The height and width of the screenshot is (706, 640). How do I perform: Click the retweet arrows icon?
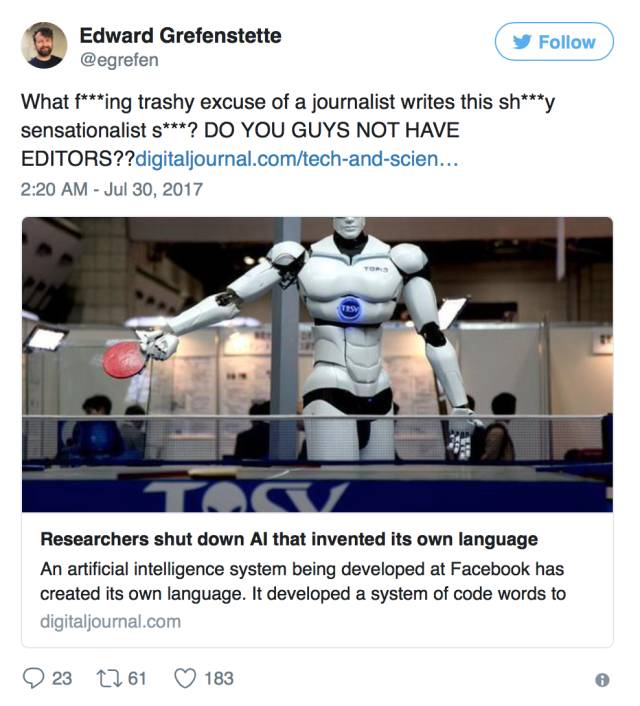[x=109, y=679]
